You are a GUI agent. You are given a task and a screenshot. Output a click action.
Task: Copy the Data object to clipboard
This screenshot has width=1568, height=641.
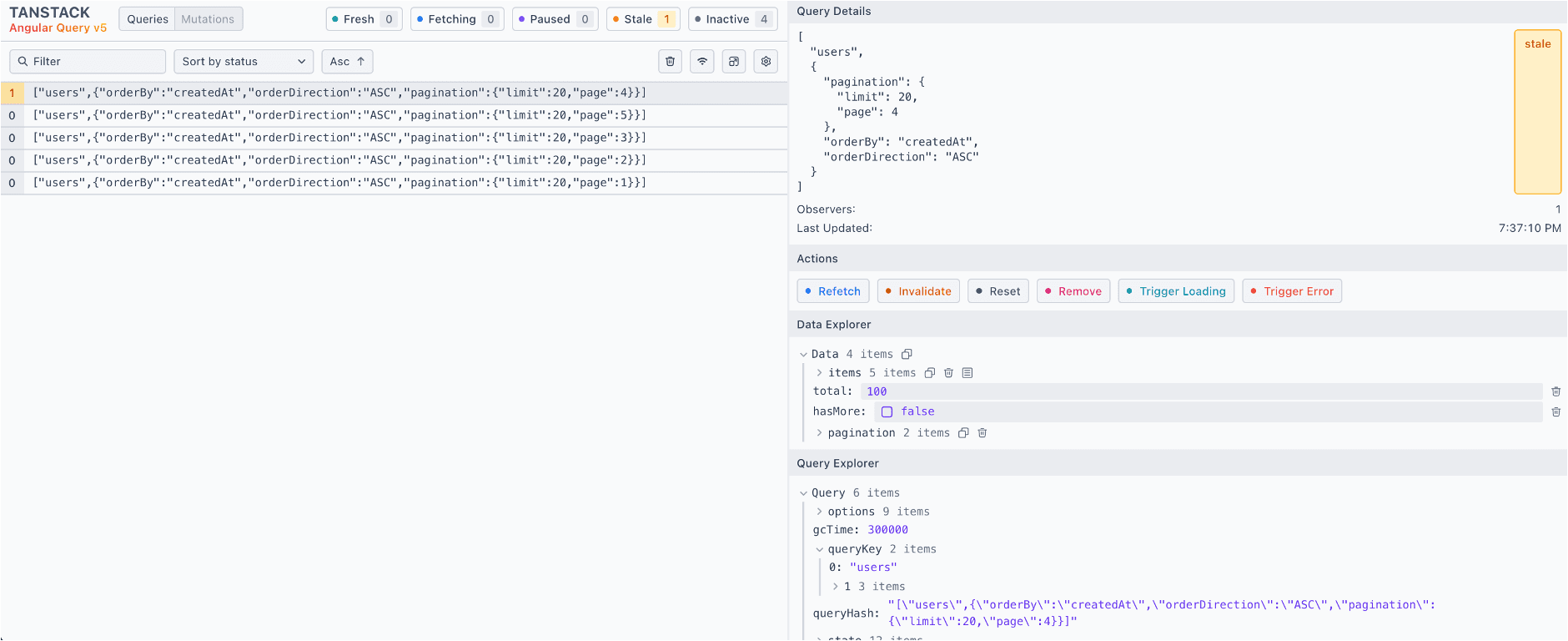(907, 354)
